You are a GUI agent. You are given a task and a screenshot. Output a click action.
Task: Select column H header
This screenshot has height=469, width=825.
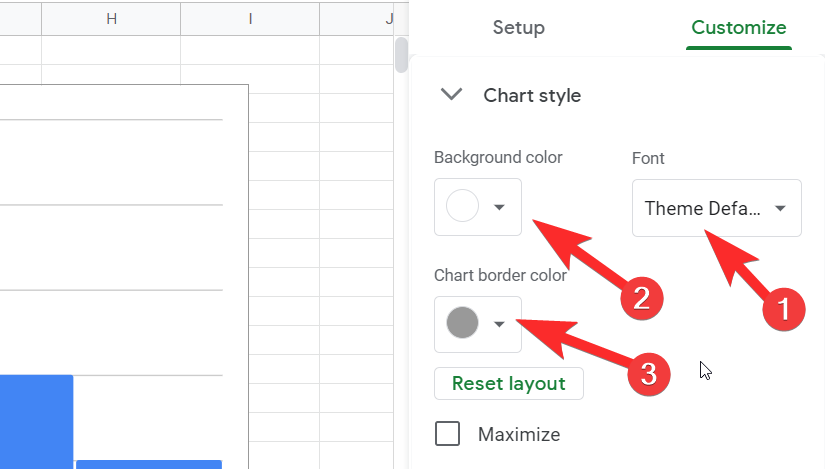pos(111,19)
